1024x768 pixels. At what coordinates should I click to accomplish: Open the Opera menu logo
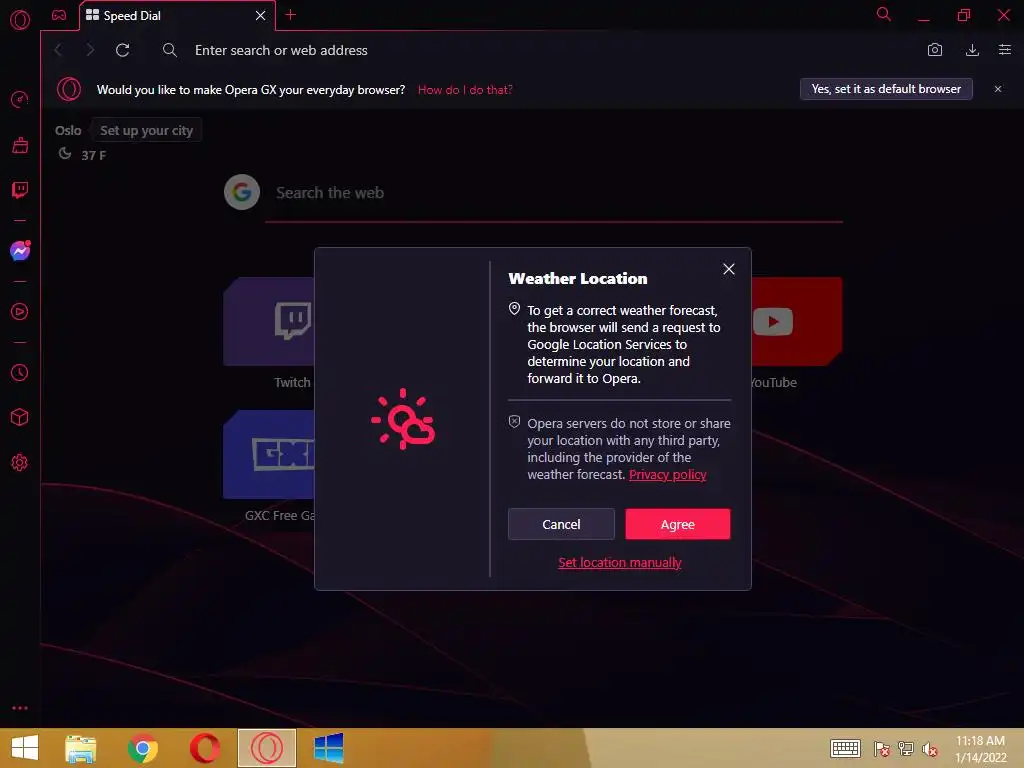[x=20, y=20]
